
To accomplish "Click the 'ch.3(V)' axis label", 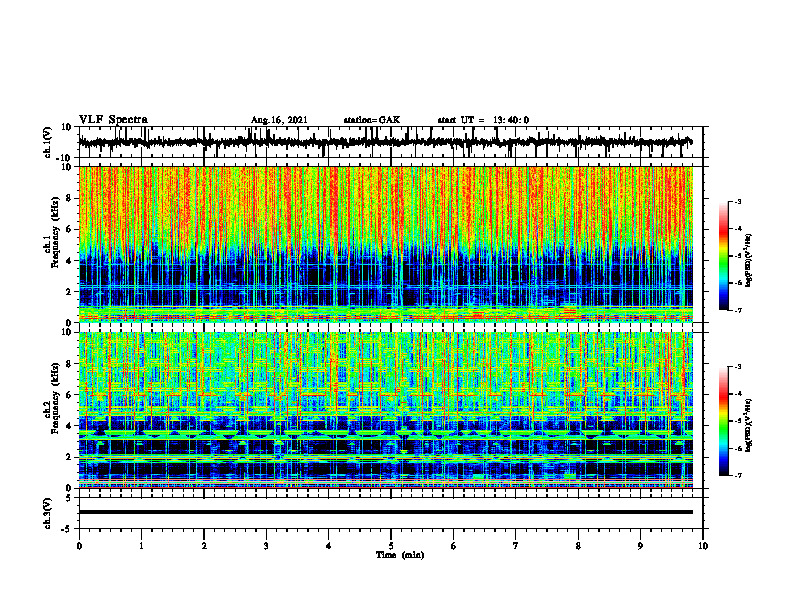I will tap(48, 513).
